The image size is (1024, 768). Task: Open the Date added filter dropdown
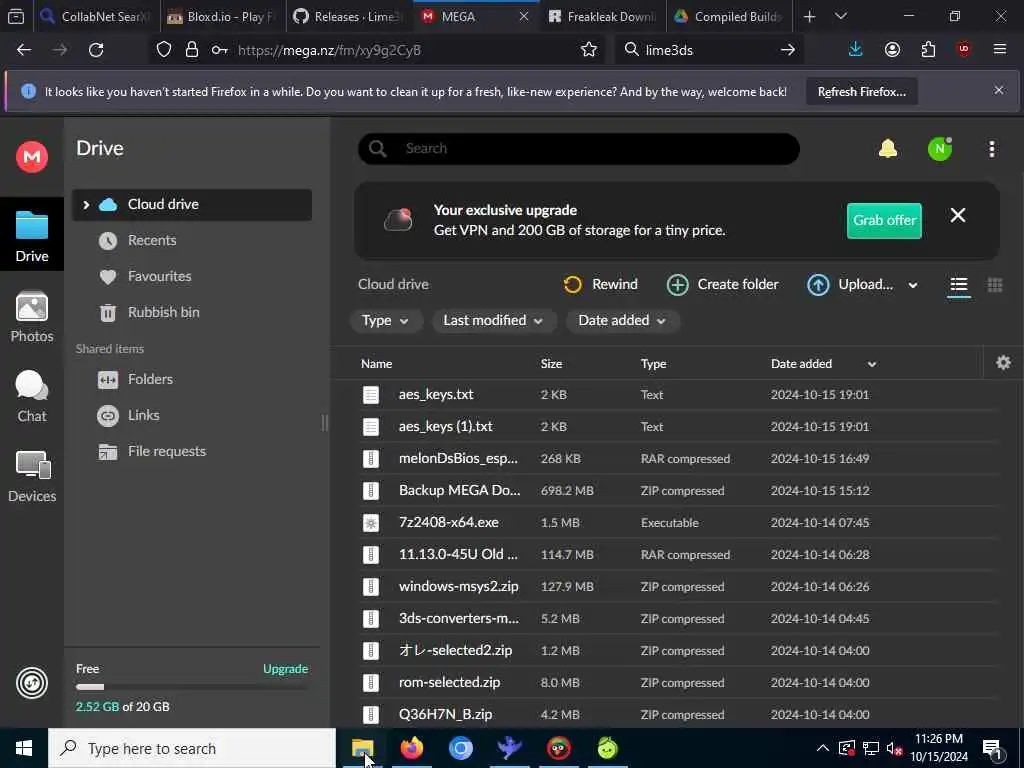click(x=622, y=321)
